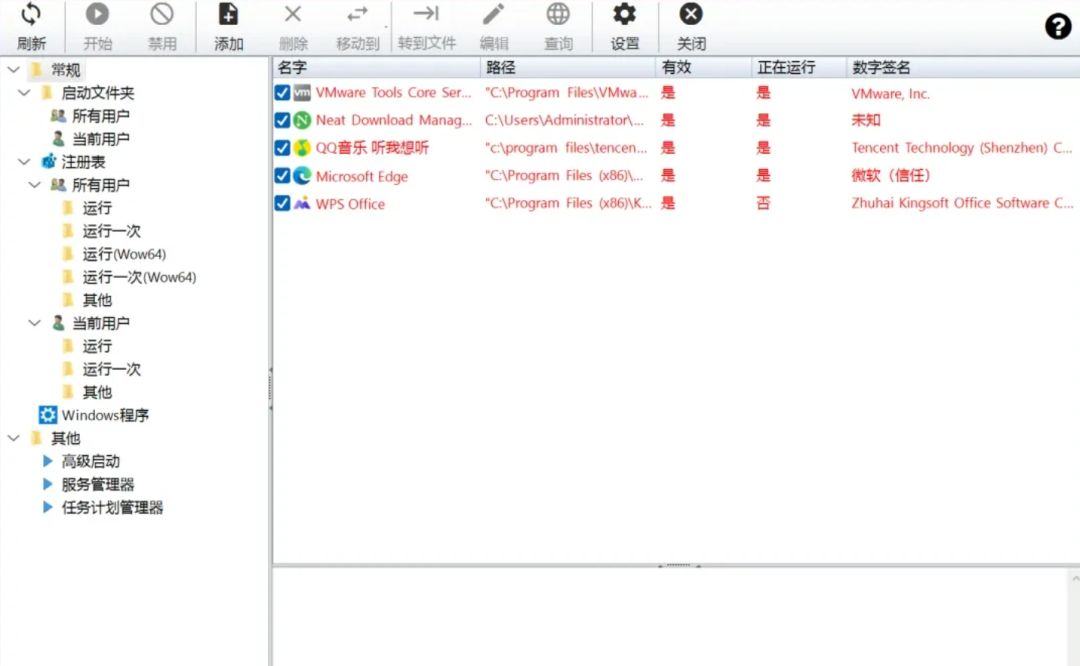Click the 注册表 registry cube icon
The height and width of the screenshot is (666, 1080).
click(x=48, y=162)
